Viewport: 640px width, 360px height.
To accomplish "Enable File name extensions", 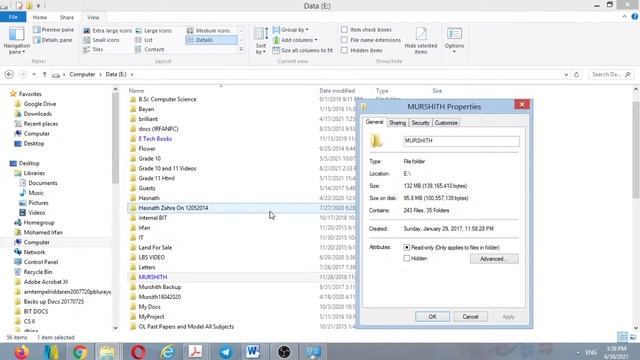I will tap(344, 40).
